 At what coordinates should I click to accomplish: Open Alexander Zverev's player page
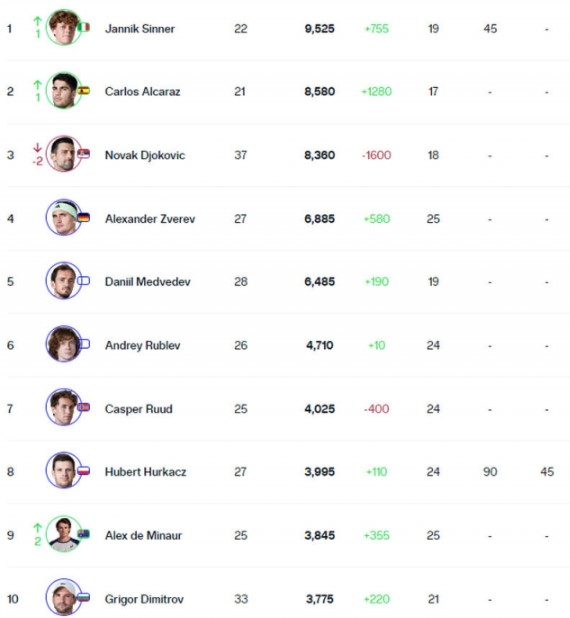150,219
